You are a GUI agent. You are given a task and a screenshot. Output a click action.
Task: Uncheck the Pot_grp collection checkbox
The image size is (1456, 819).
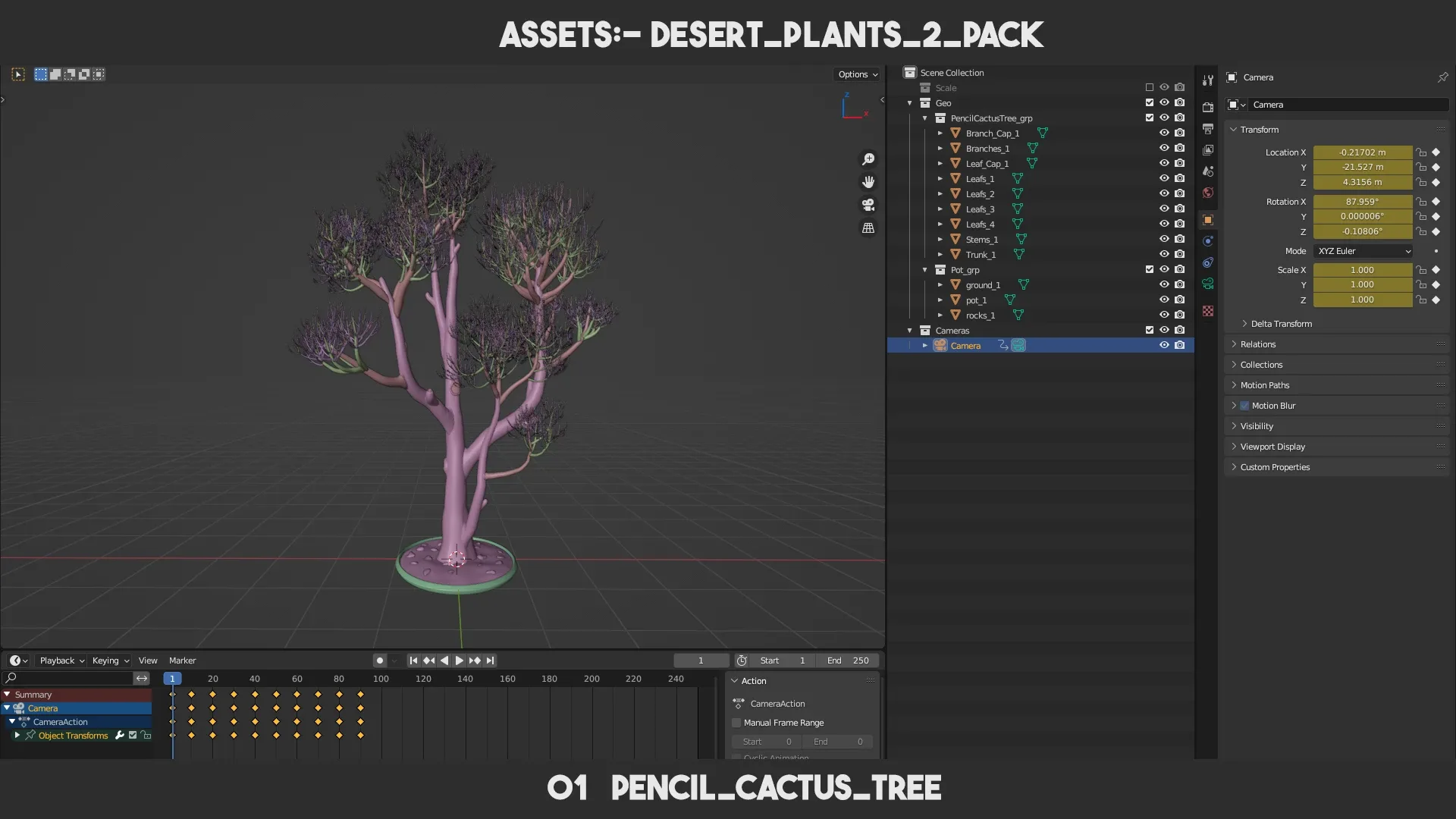tap(1150, 269)
